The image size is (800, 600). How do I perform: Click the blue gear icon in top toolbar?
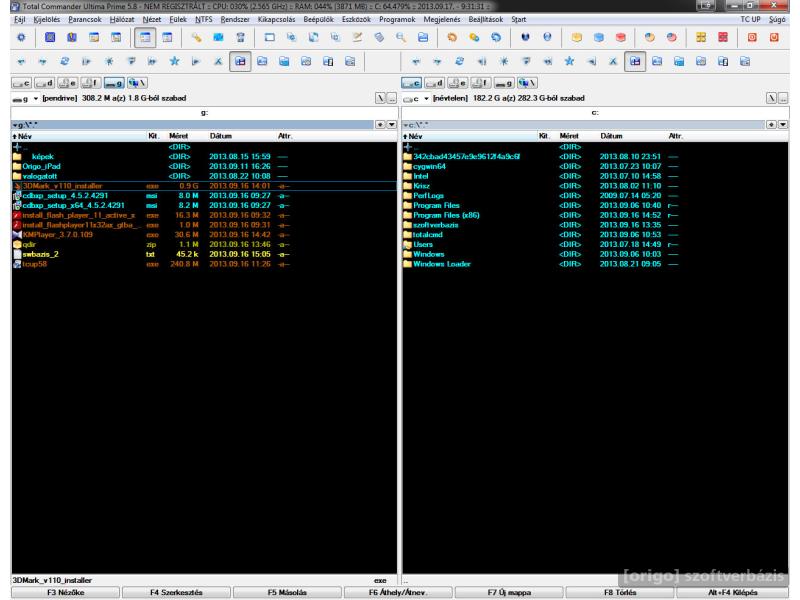[x=21, y=37]
